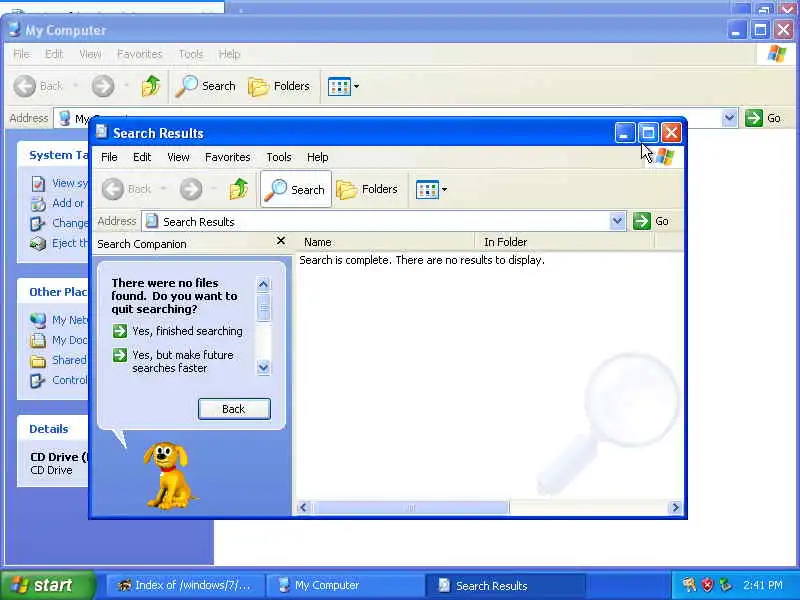Click the red shield security tray icon
The image size is (800, 600).
coord(707,585)
